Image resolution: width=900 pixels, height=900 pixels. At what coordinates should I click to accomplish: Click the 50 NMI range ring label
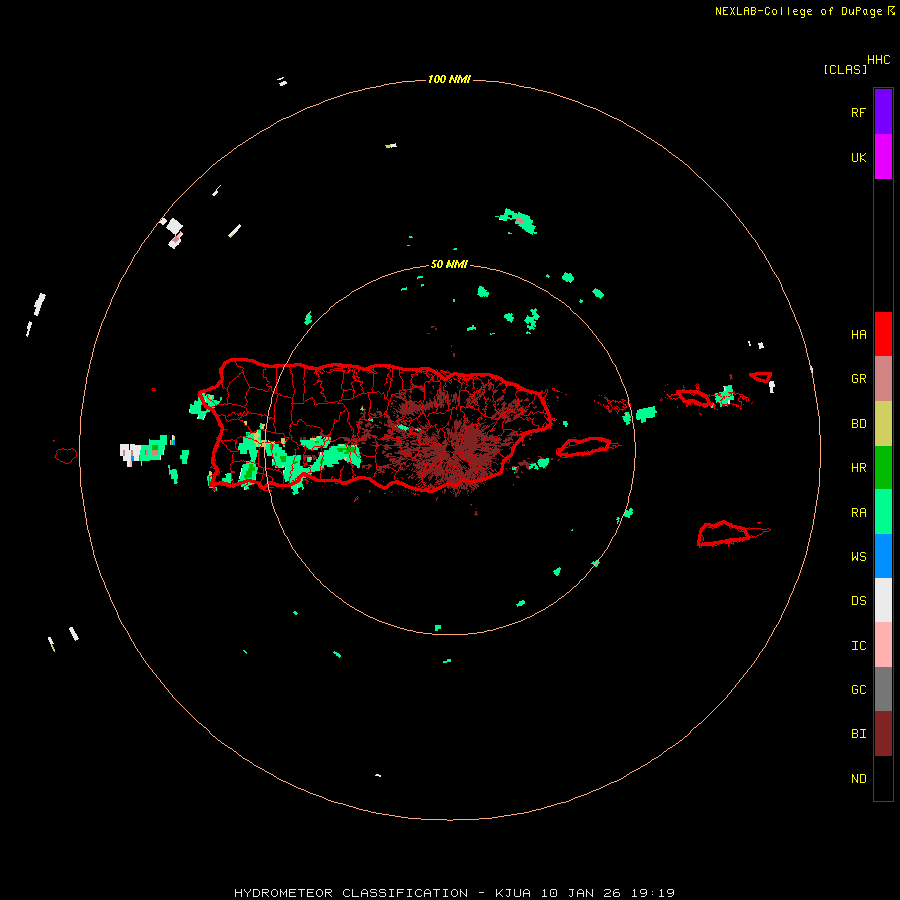[x=449, y=265]
